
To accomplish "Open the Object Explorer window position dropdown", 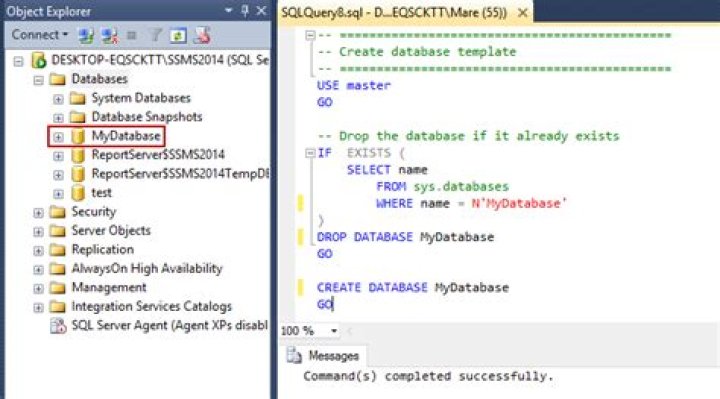I will coord(228,11).
